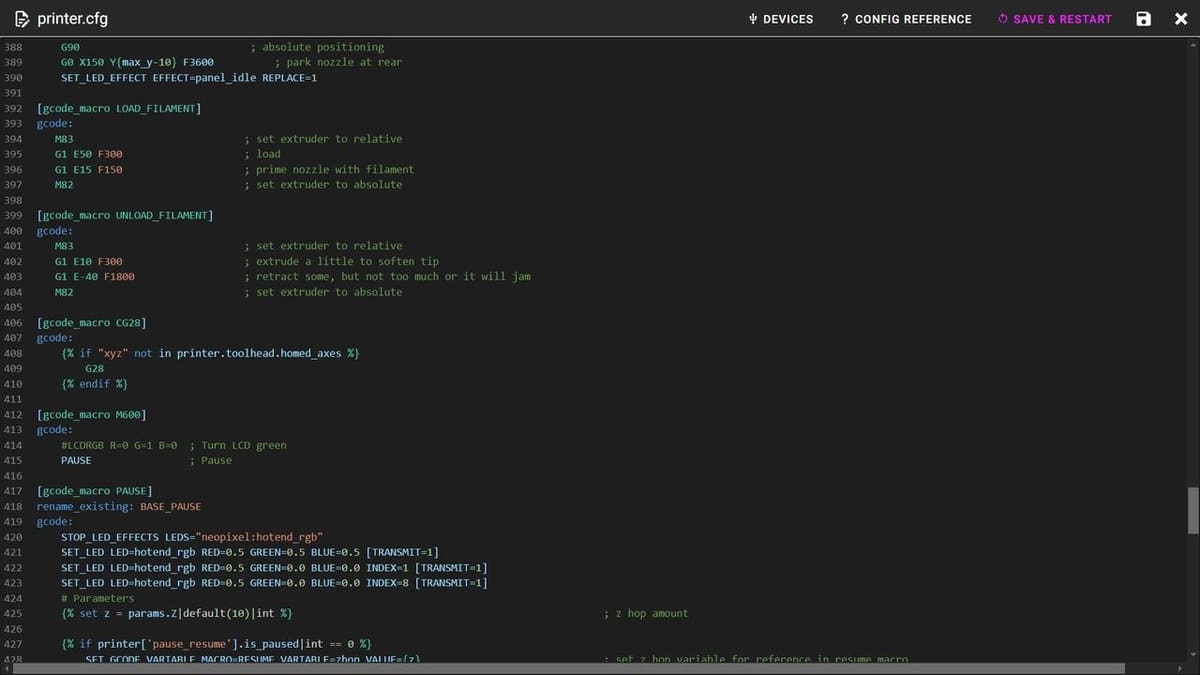The height and width of the screenshot is (675, 1200).
Task: Click Save & Restart
Action: click(x=1055, y=19)
